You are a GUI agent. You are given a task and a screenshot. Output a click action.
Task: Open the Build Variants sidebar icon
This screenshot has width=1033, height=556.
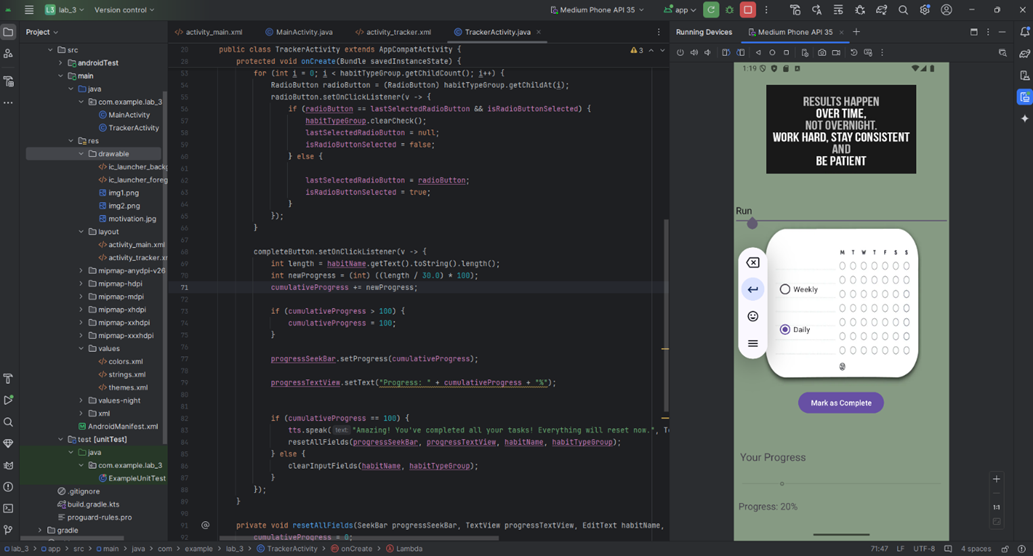point(9,81)
